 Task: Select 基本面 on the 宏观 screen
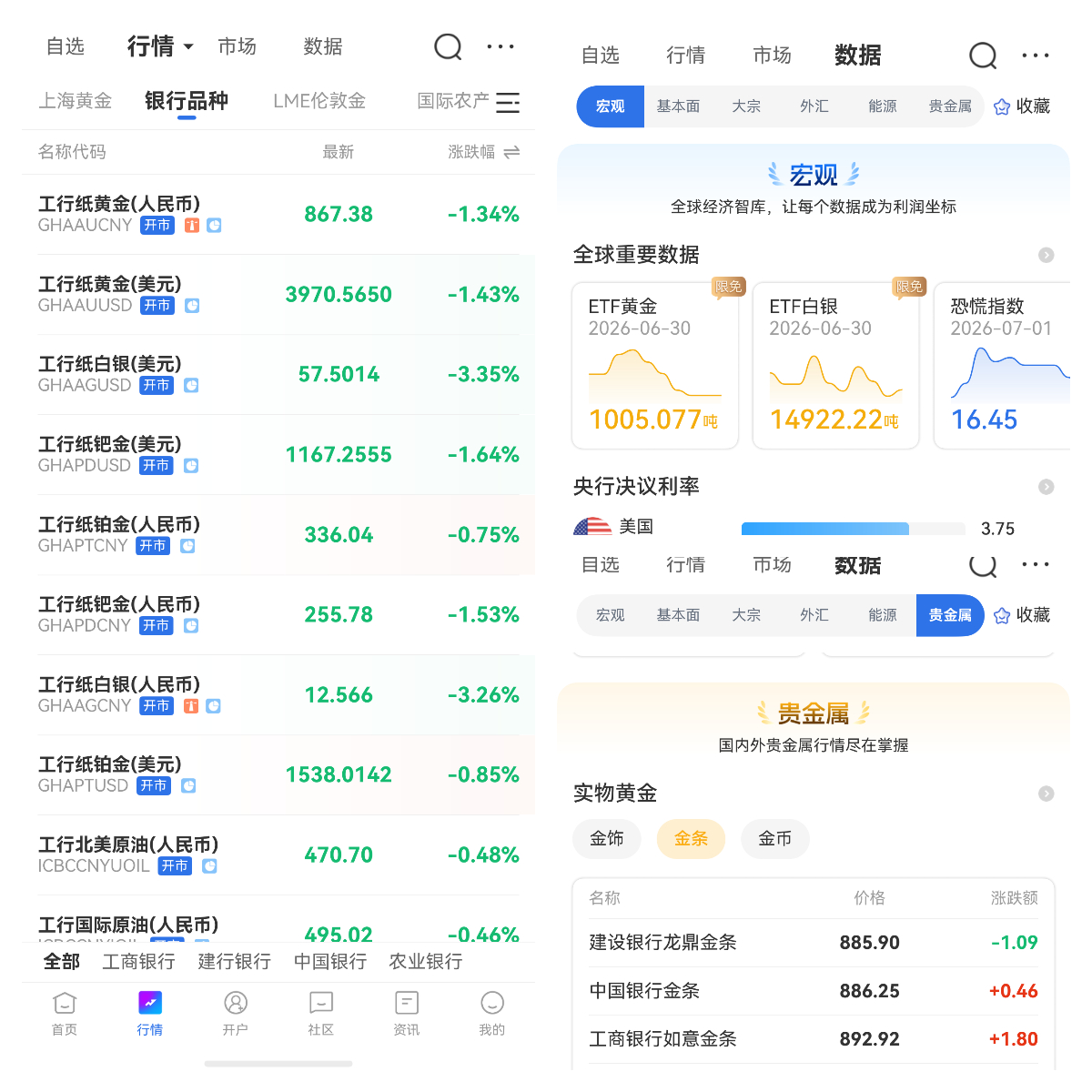click(679, 106)
